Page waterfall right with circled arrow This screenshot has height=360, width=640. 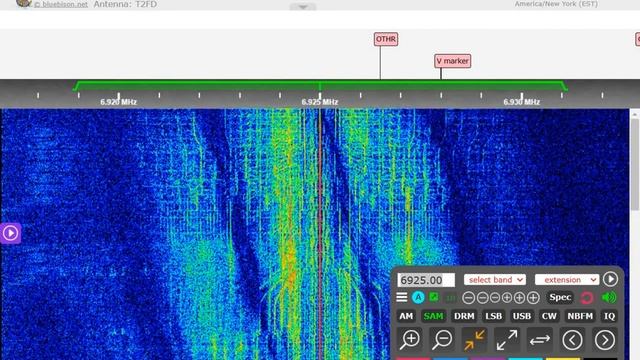pos(604,340)
